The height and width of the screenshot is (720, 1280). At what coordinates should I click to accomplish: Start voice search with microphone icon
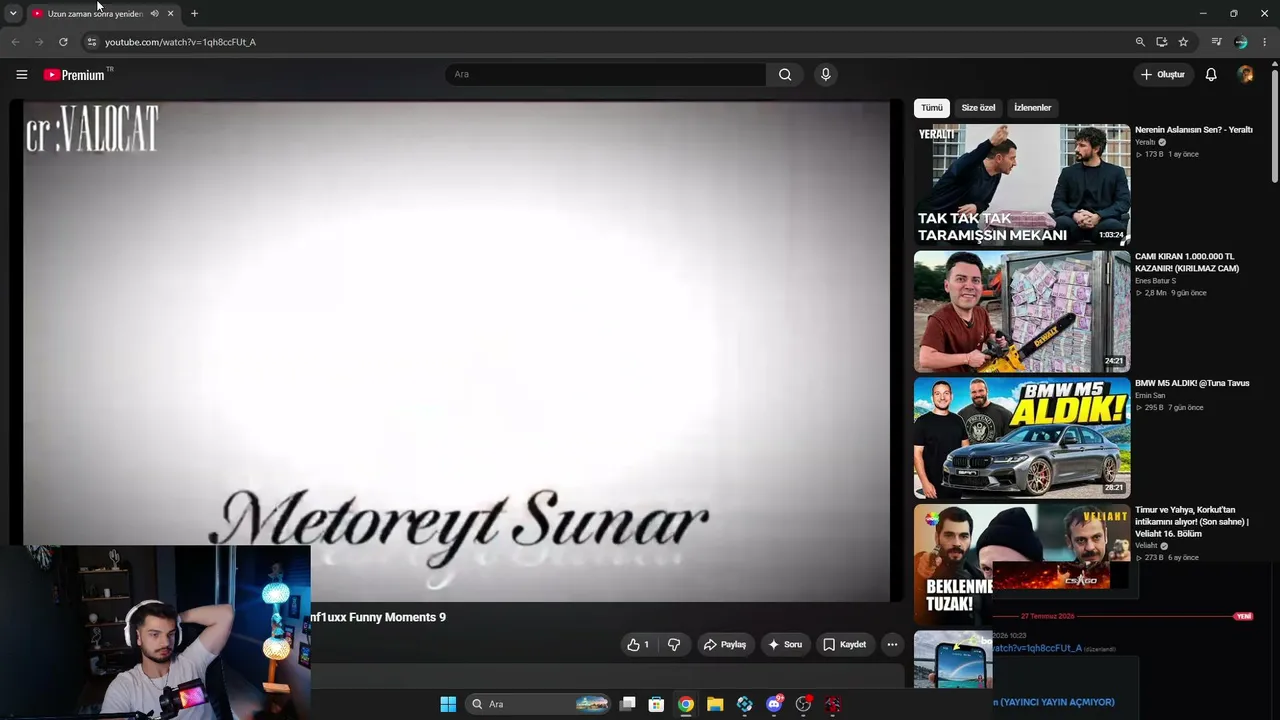tap(825, 74)
